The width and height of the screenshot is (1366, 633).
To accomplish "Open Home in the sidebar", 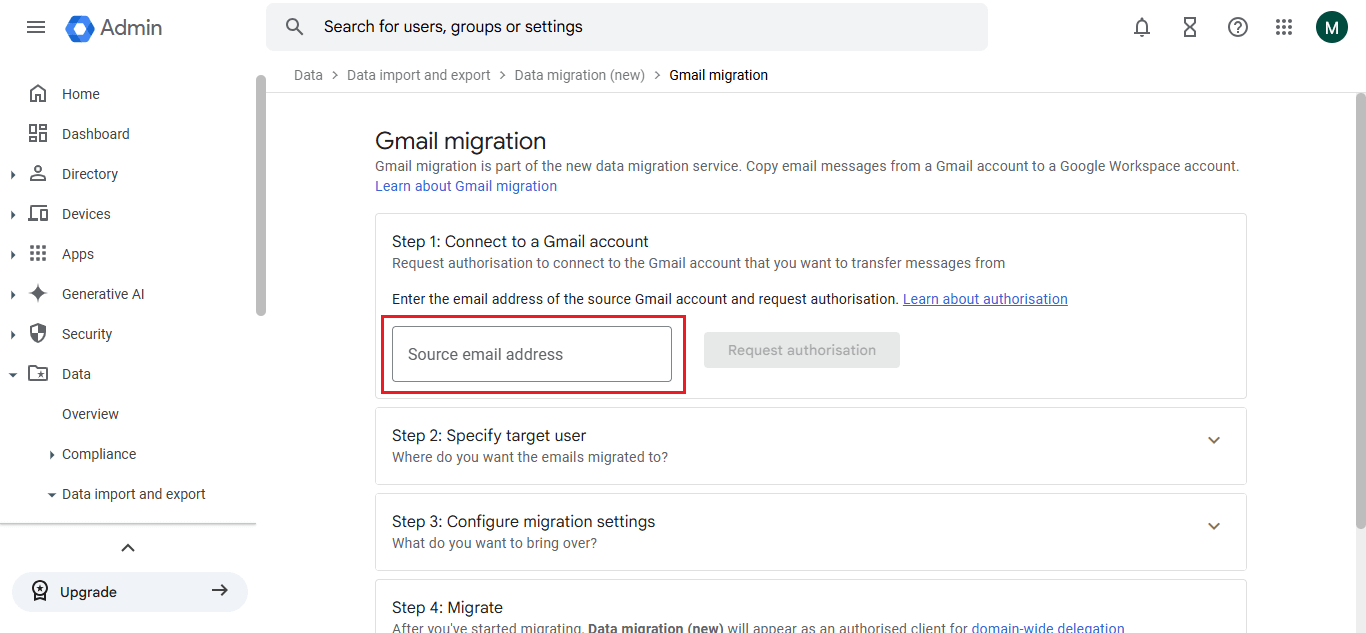I will coord(81,94).
